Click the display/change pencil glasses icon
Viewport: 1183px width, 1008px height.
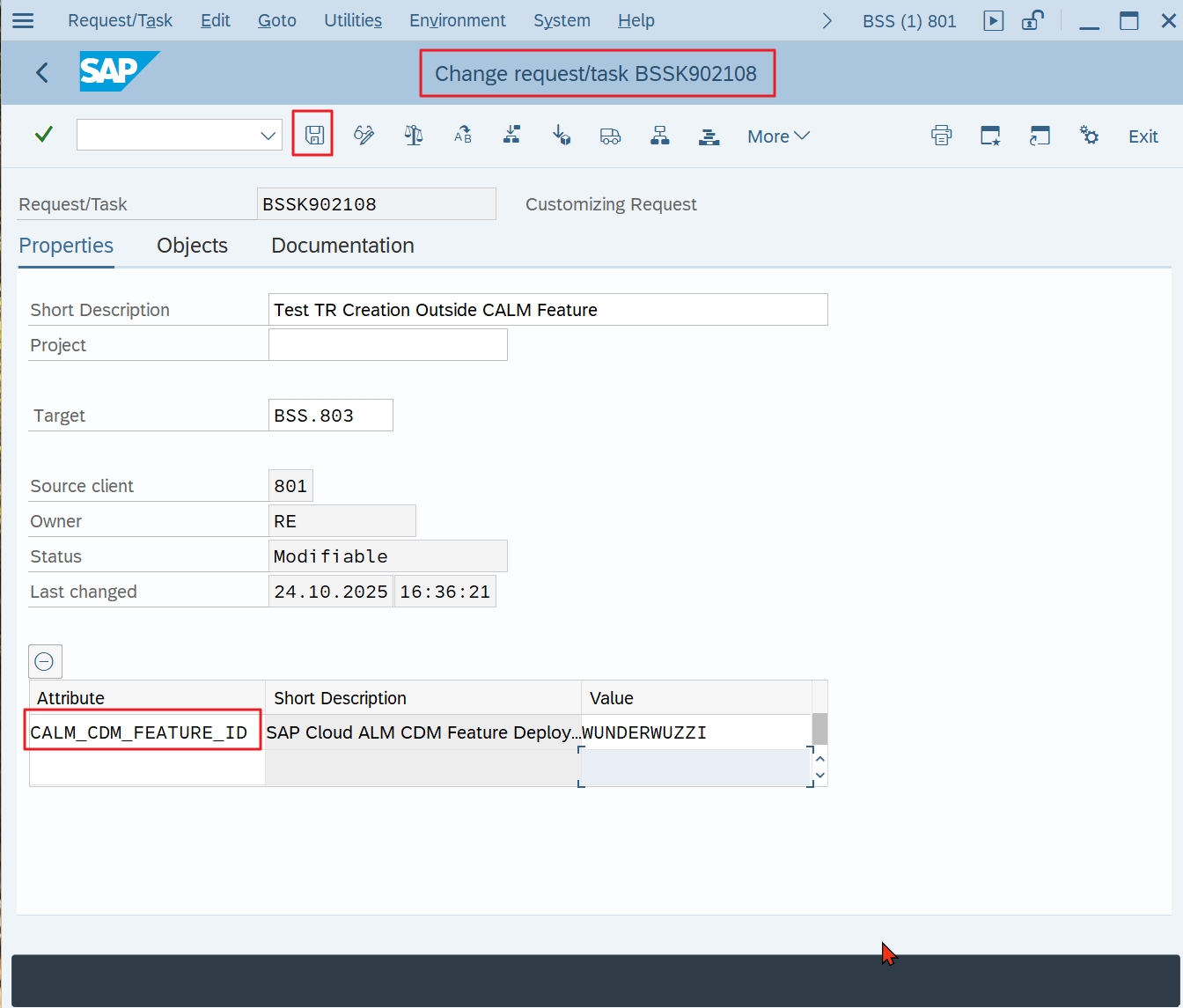pyautogui.click(x=364, y=136)
